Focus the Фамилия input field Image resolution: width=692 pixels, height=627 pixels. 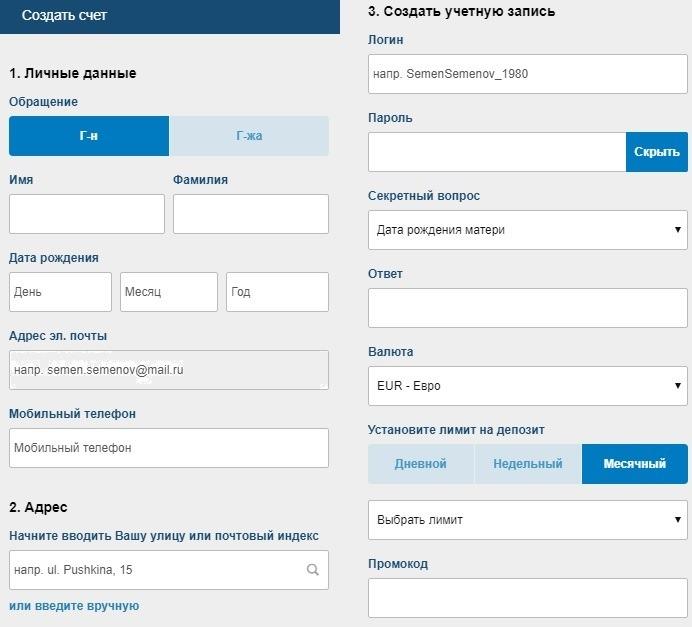[250, 214]
